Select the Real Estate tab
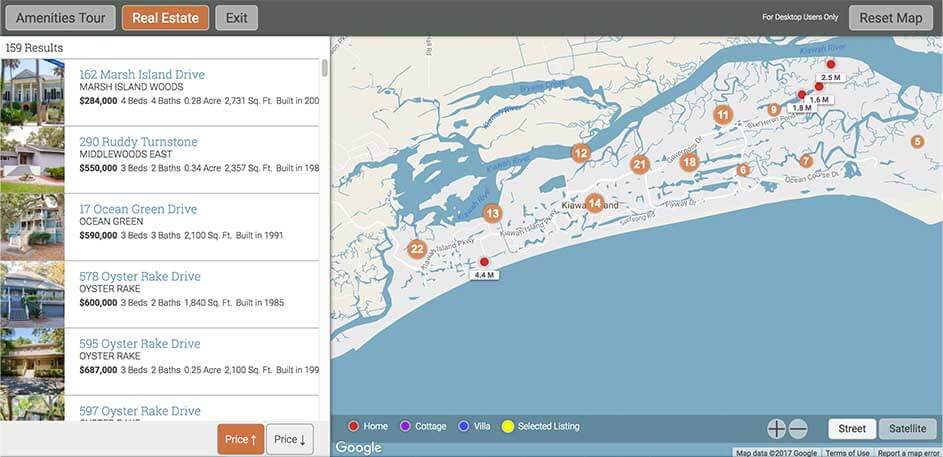The image size is (943, 457). click(166, 18)
